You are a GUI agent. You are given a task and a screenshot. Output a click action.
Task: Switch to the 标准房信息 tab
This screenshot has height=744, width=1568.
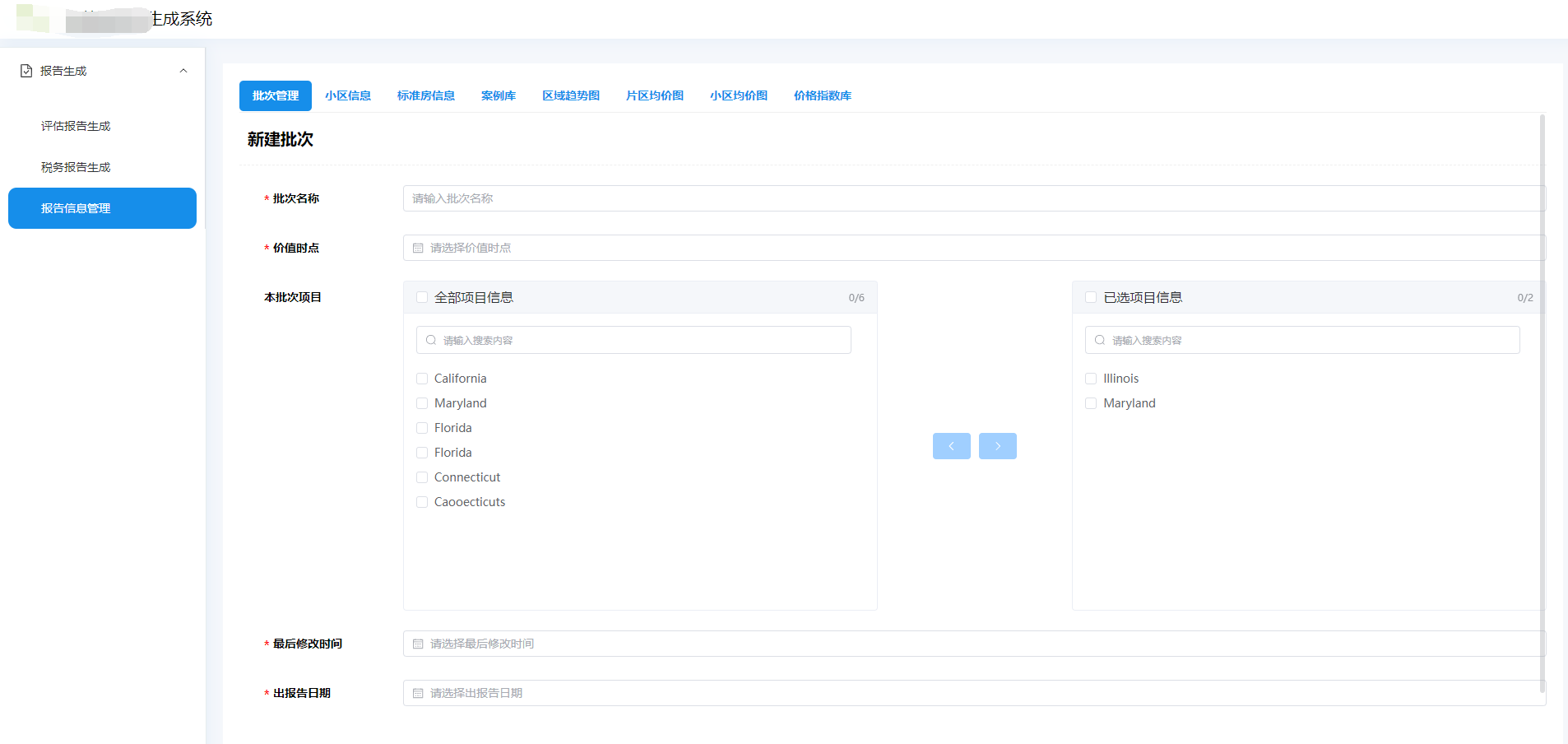(x=426, y=95)
